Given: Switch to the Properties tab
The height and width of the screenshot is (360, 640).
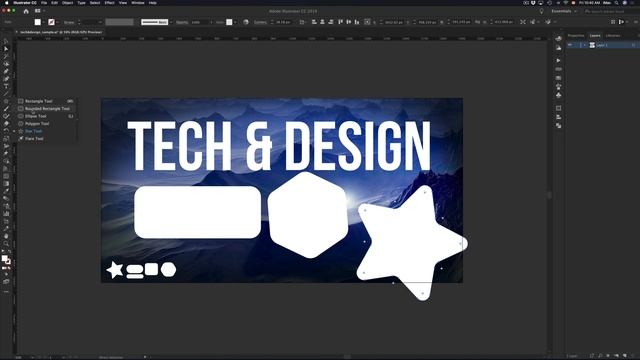Looking at the screenshot, I should [x=576, y=36].
